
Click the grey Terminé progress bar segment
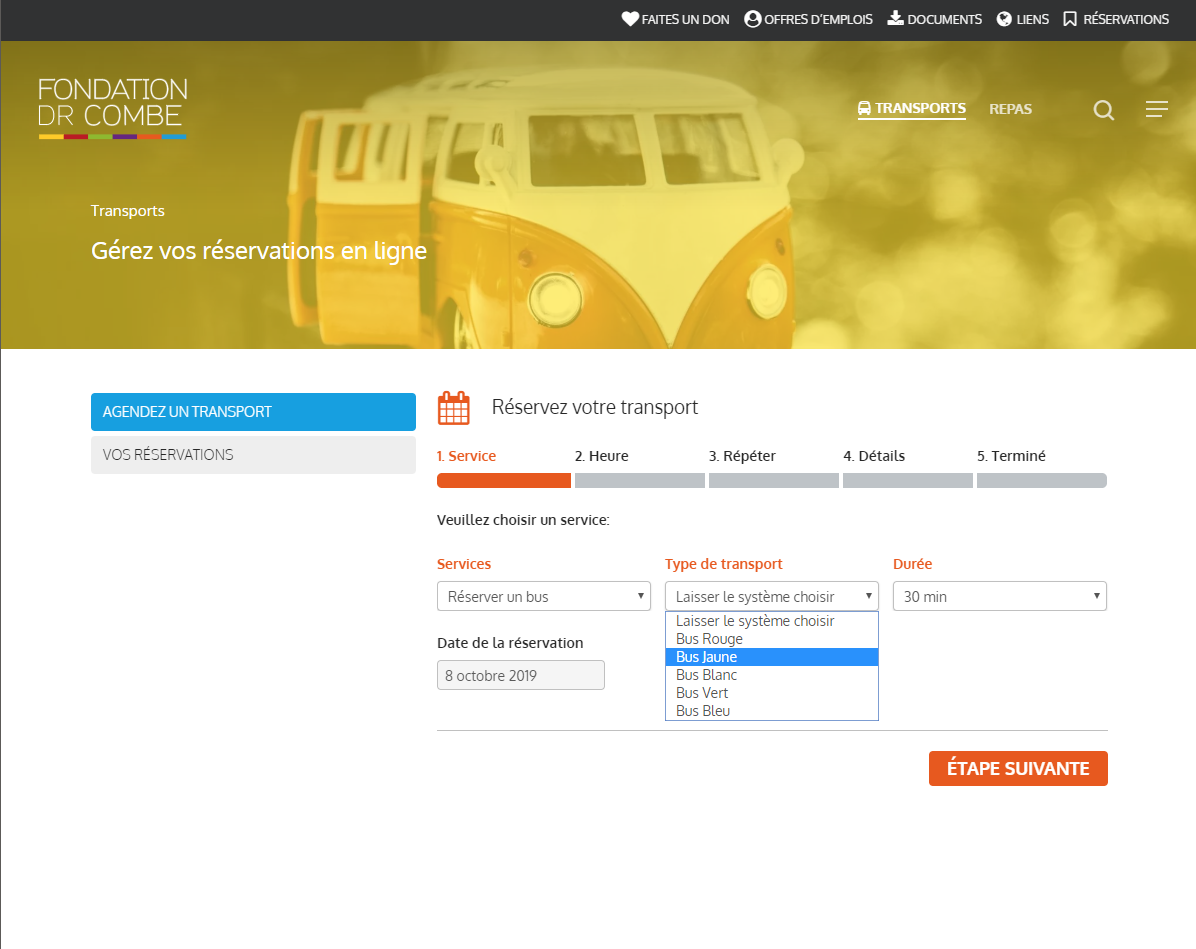tap(1042, 481)
